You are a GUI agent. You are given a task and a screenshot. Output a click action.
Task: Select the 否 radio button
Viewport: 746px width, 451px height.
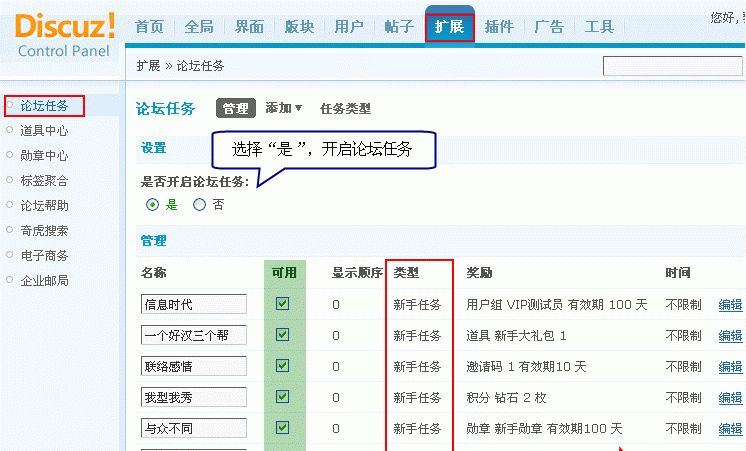pos(199,205)
